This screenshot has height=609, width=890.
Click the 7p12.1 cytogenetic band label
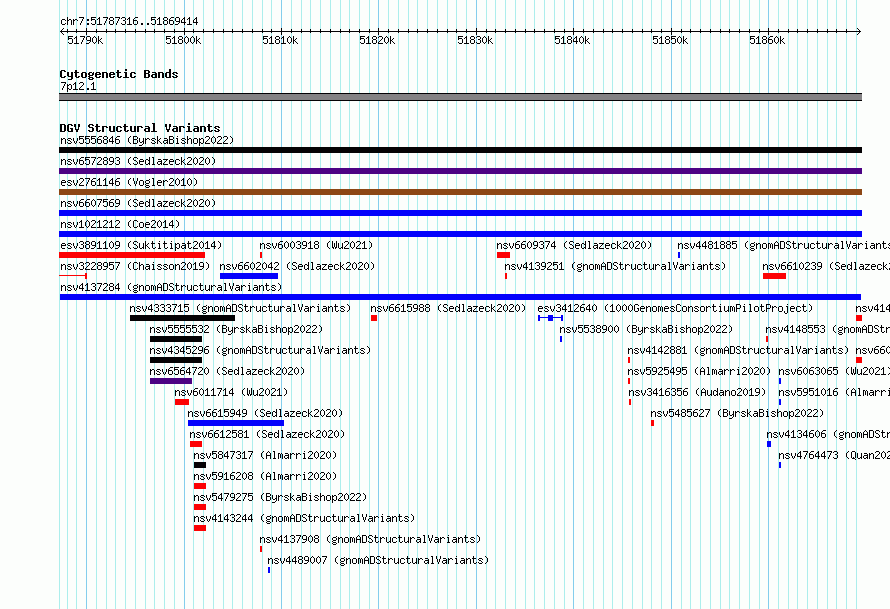click(78, 86)
